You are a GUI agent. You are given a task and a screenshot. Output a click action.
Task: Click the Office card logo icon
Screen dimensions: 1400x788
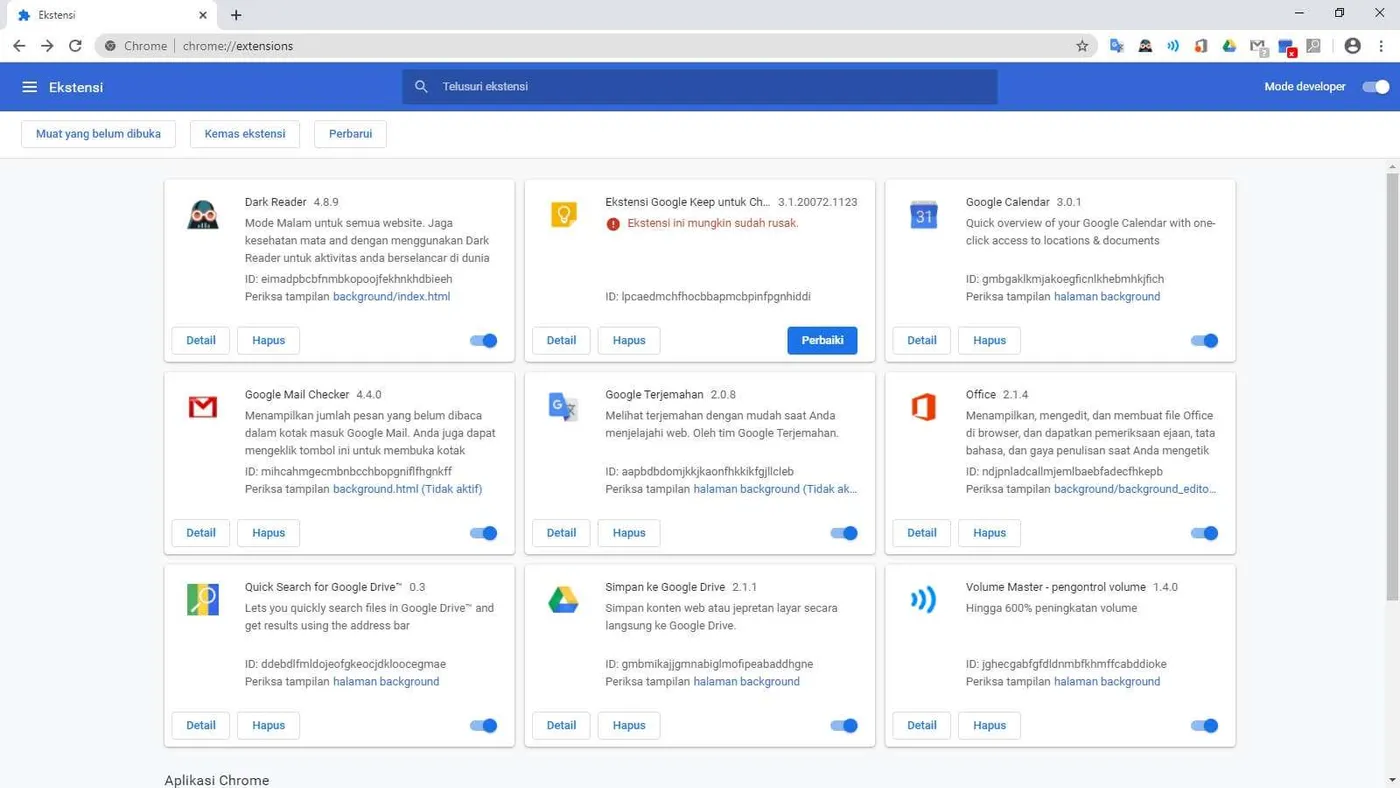[924, 407]
